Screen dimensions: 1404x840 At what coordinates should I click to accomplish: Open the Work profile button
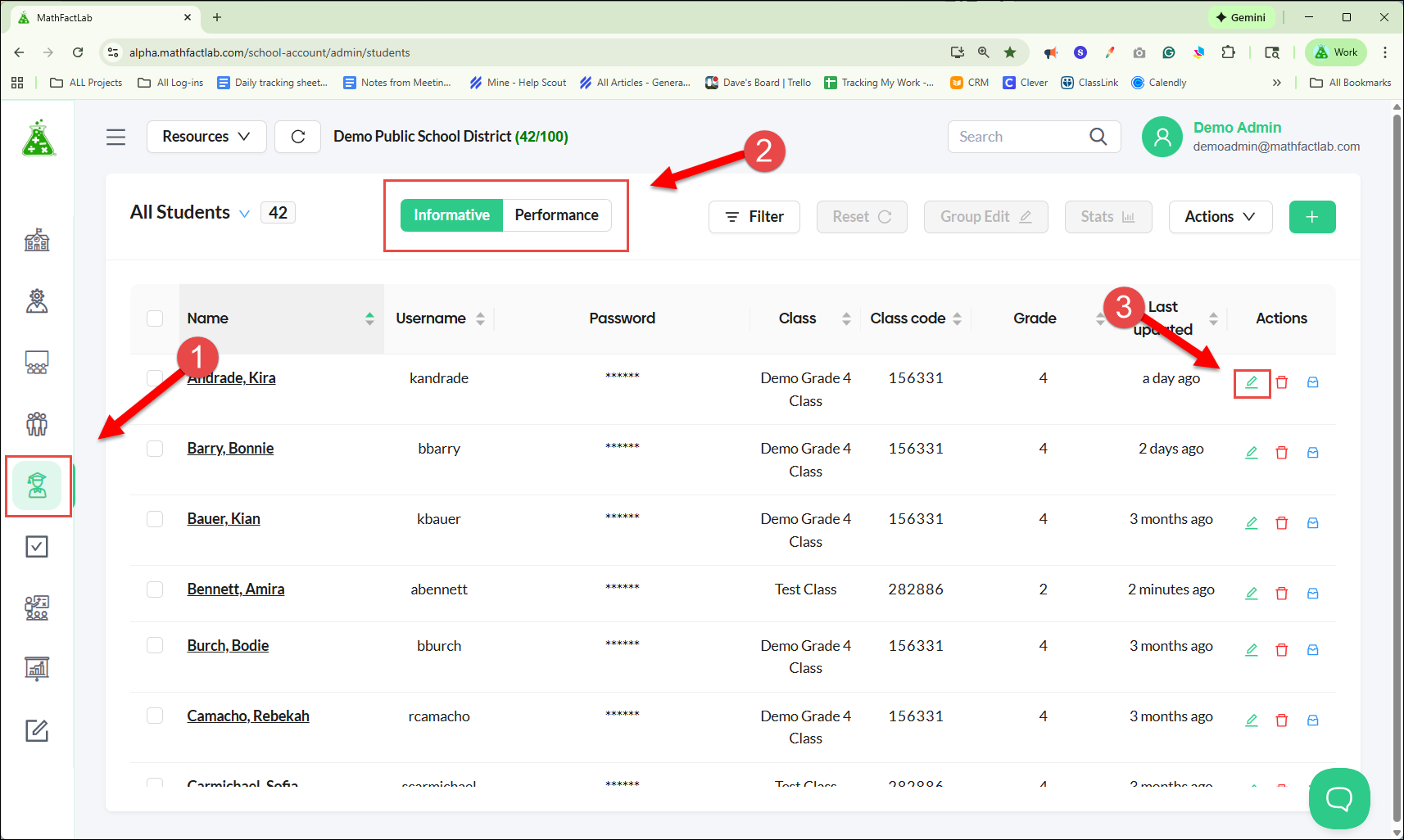point(1336,52)
